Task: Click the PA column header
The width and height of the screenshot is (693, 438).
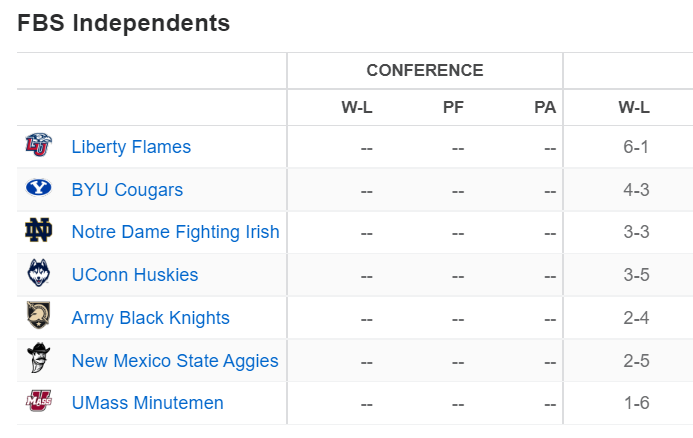Action: (545, 108)
